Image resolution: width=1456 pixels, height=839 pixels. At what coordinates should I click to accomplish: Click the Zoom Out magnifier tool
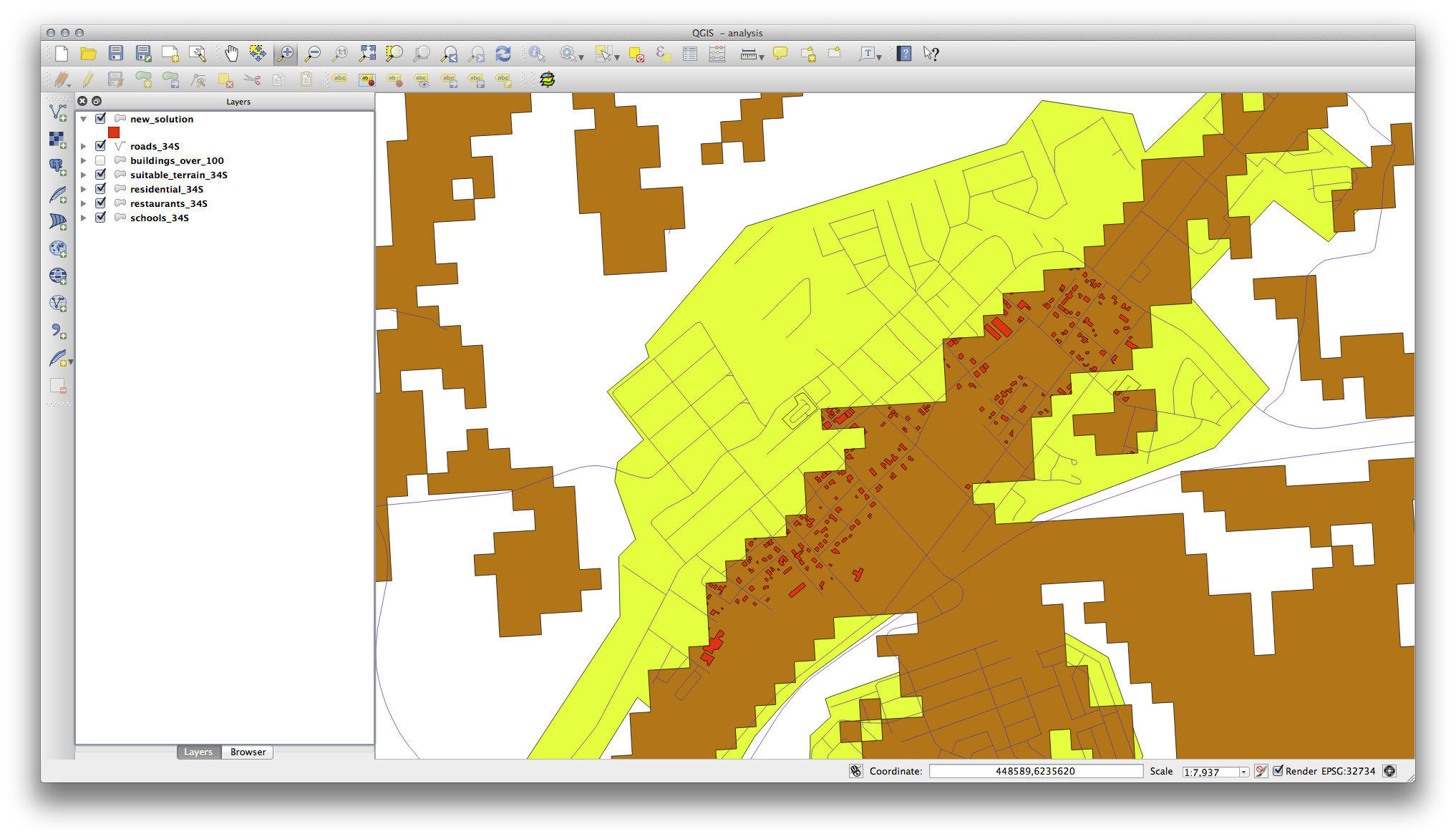(x=313, y=54)
